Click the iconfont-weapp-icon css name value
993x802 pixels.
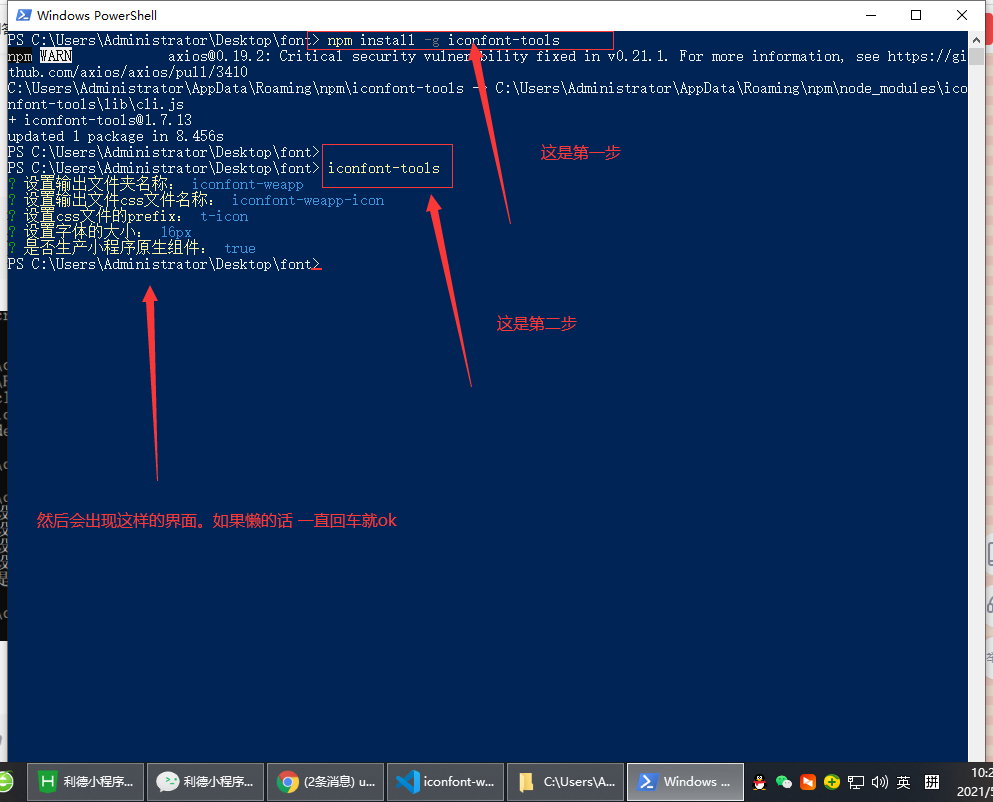tap(308, 200)
